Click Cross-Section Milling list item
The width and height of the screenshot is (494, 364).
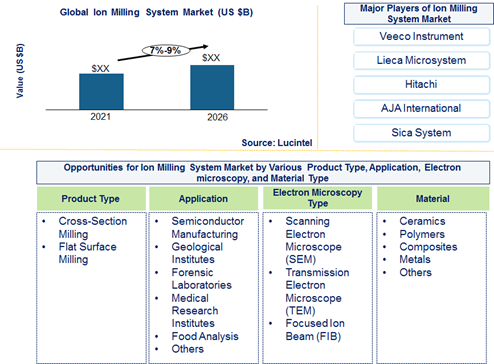pos(92,228)
